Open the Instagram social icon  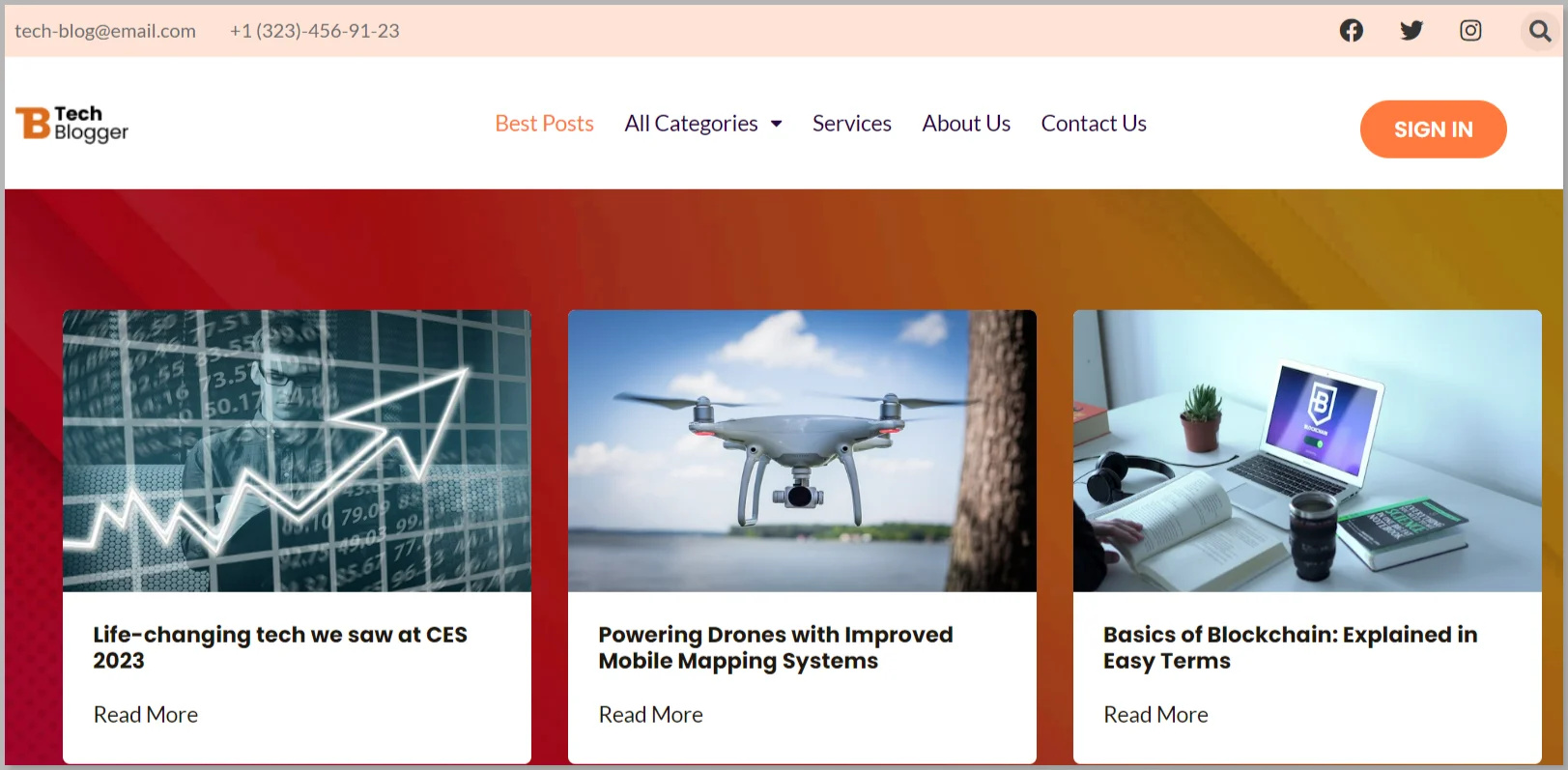[1470, 31]
